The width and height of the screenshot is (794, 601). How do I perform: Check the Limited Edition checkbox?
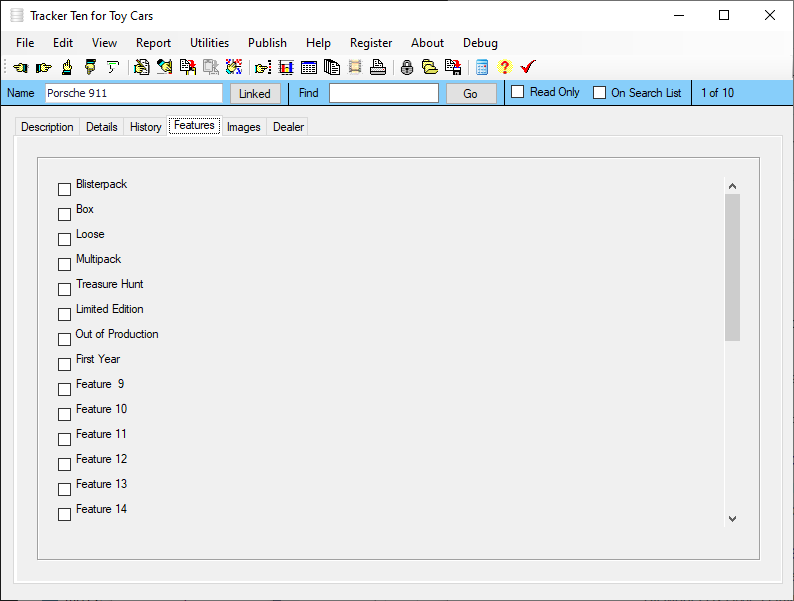64,314
